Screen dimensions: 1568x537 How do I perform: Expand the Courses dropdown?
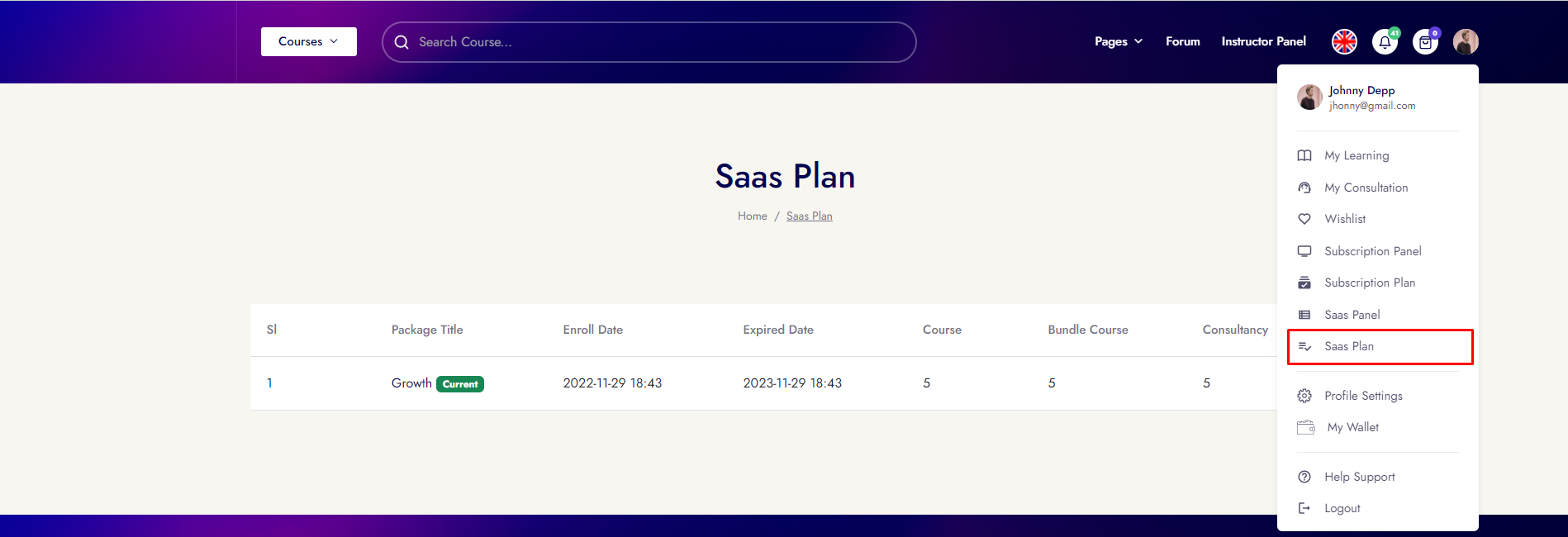click(308, 41)
